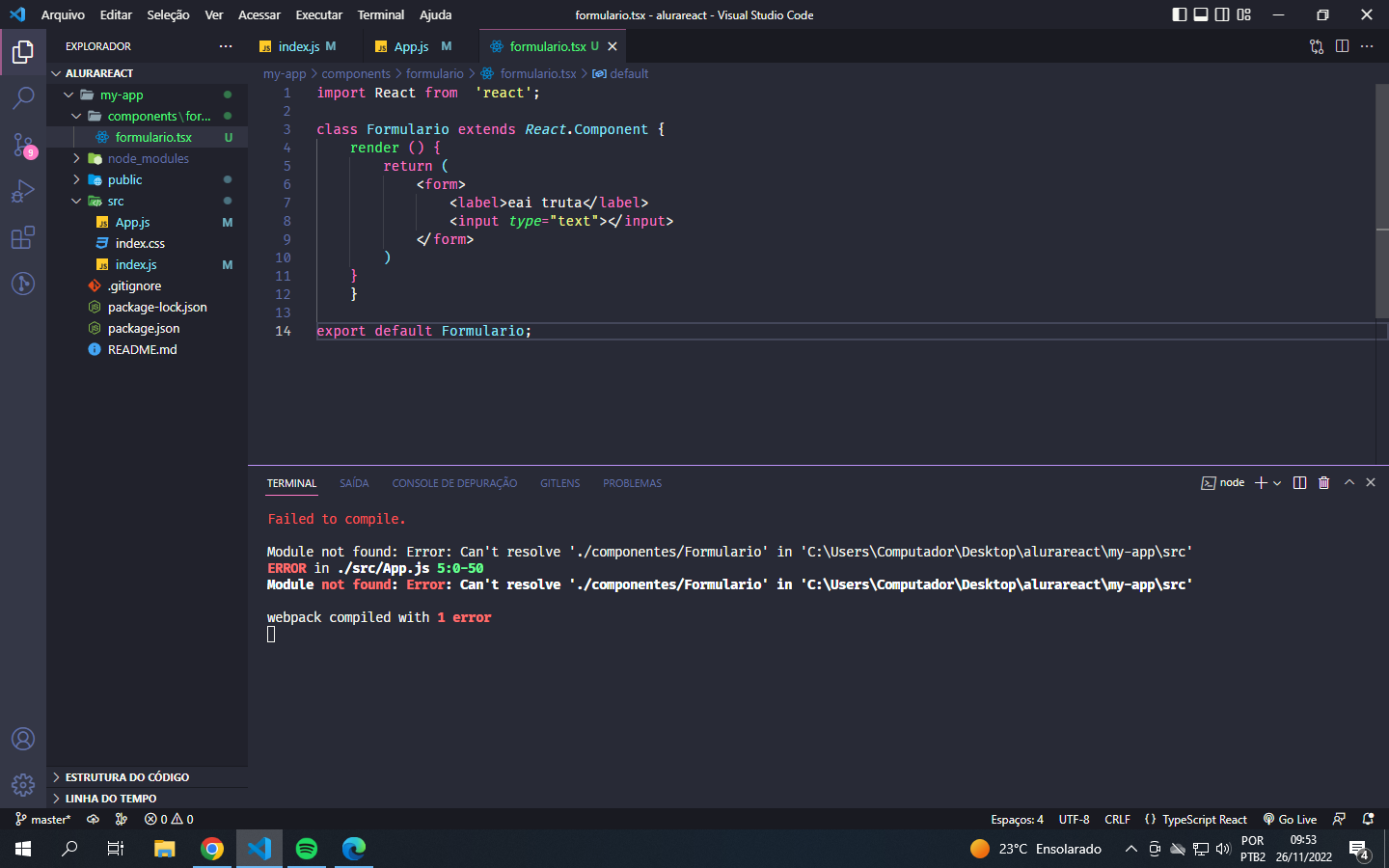This screenshot has height=868, width=1389.
Task: Open Explorer panel more actions menu
Action: tap(226, 46)
